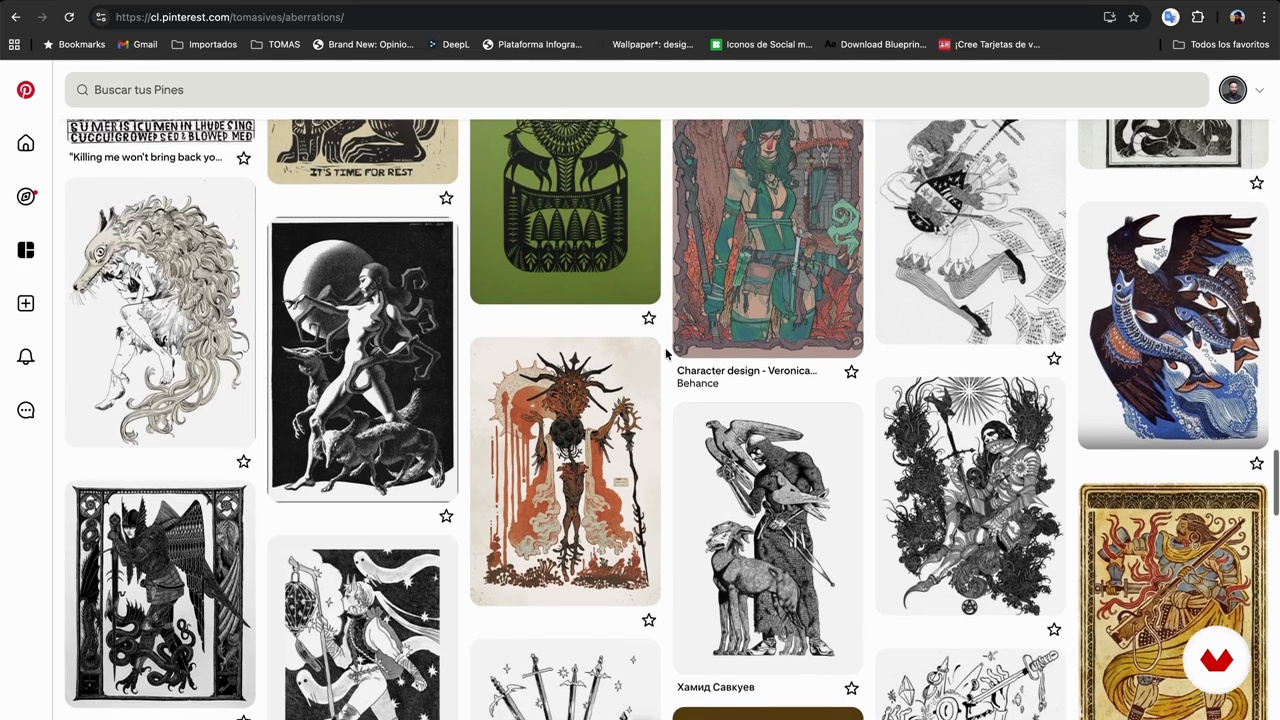Open the Bookmarks item in bookmarks bar

point(73,44)
